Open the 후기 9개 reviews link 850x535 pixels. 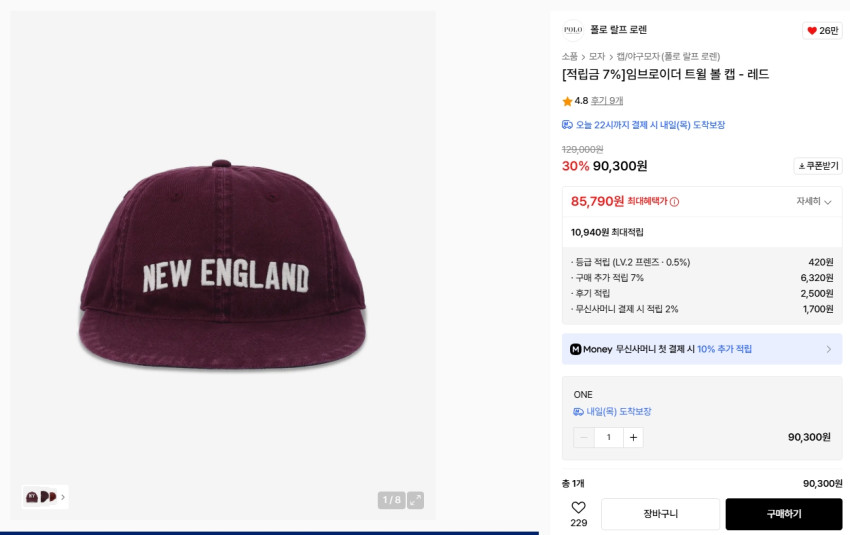[607, 101]
